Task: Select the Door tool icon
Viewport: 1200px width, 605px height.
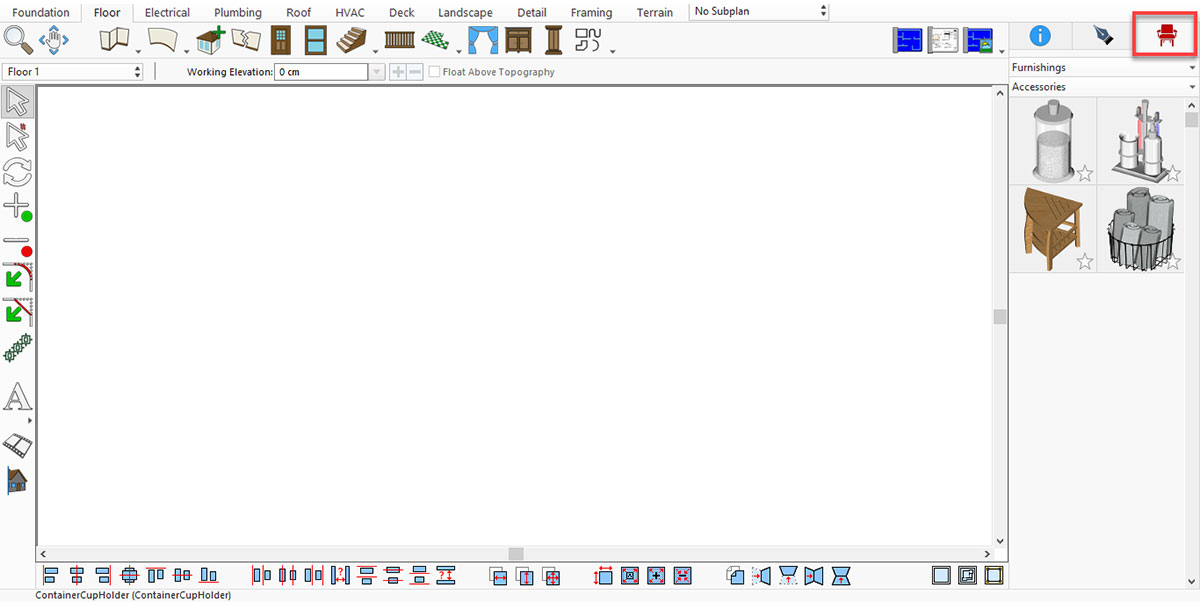Action: click(x=281, y=41)
